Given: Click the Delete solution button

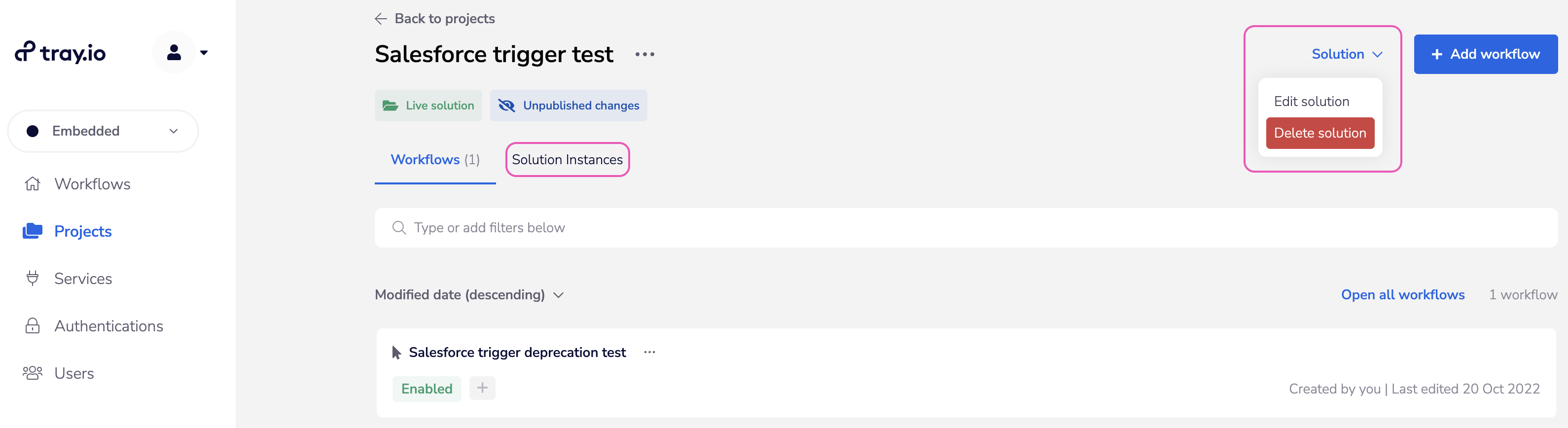Looking at the screenshot, I should click(x=1319, y=133).
